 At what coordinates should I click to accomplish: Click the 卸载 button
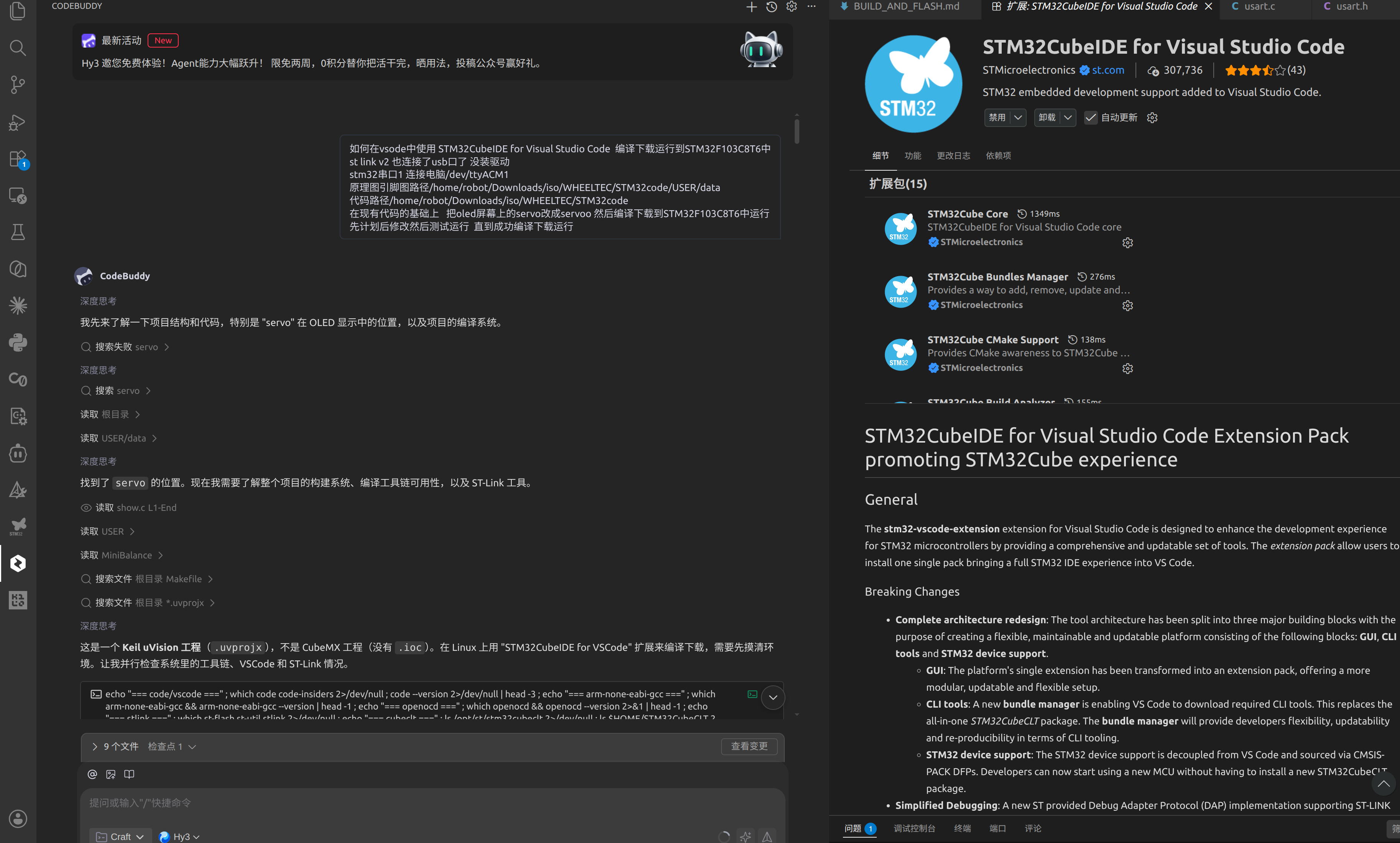tap(1047, 118)
